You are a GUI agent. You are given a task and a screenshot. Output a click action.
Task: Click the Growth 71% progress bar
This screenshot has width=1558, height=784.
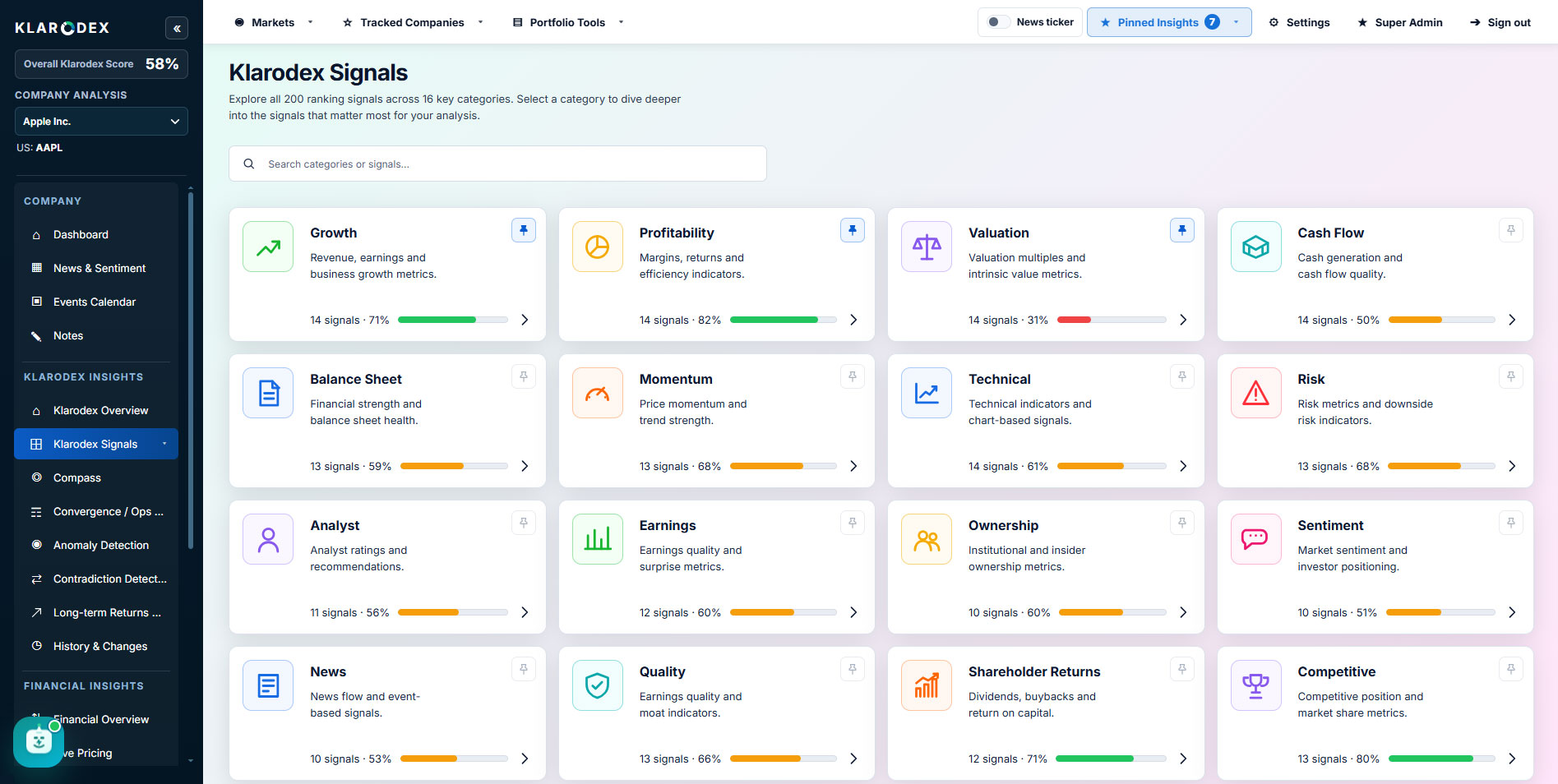click(452, 320)
